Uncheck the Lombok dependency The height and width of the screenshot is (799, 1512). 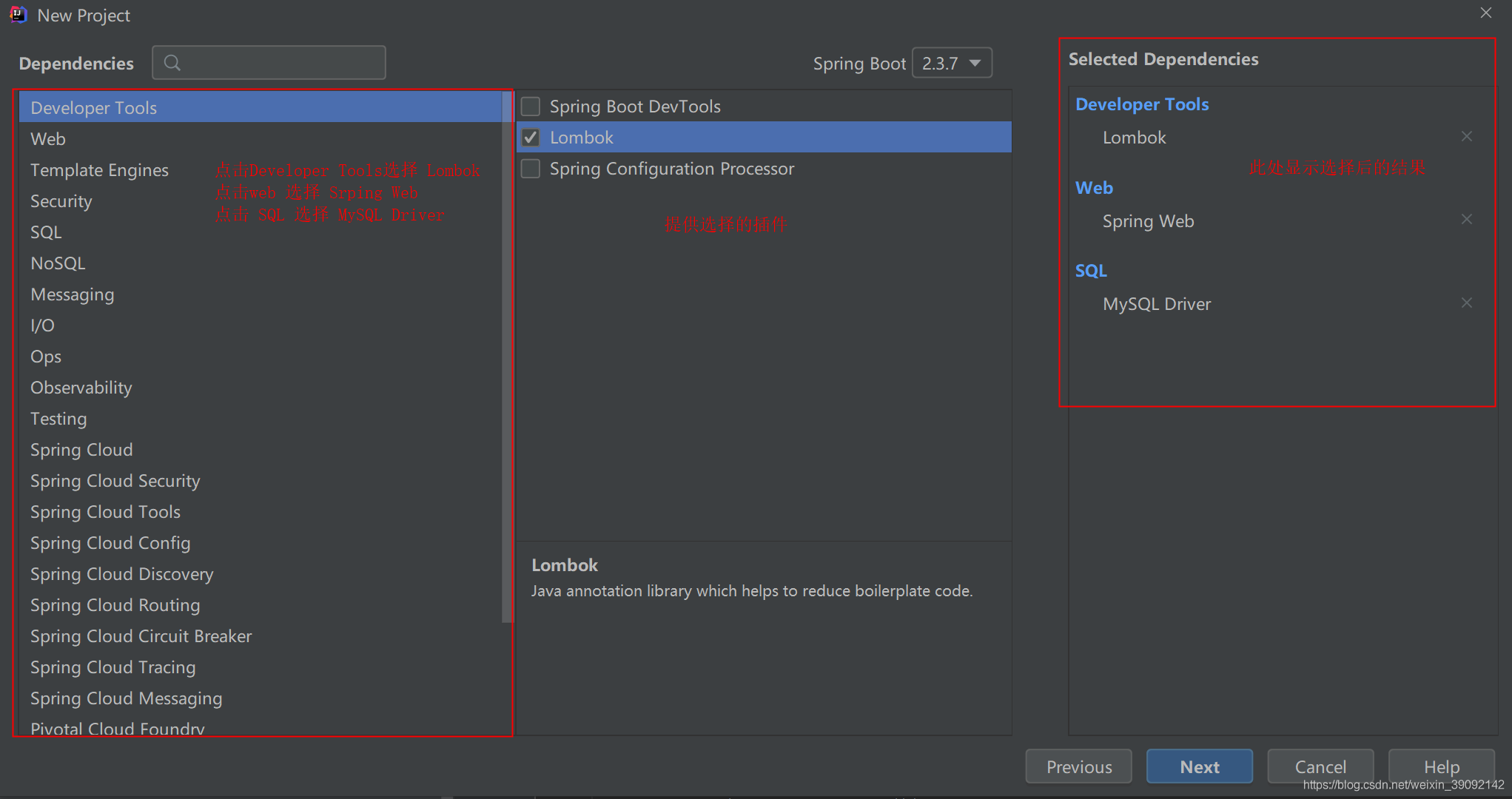pyautogui.click(x=530, y=137)
